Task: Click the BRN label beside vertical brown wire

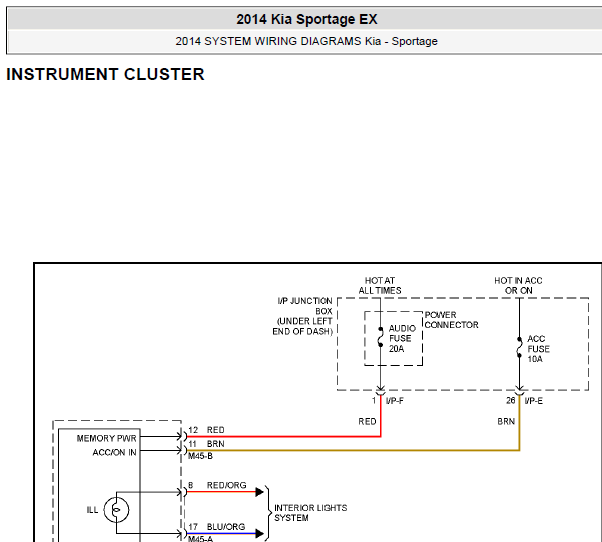Action: [506, 421]
